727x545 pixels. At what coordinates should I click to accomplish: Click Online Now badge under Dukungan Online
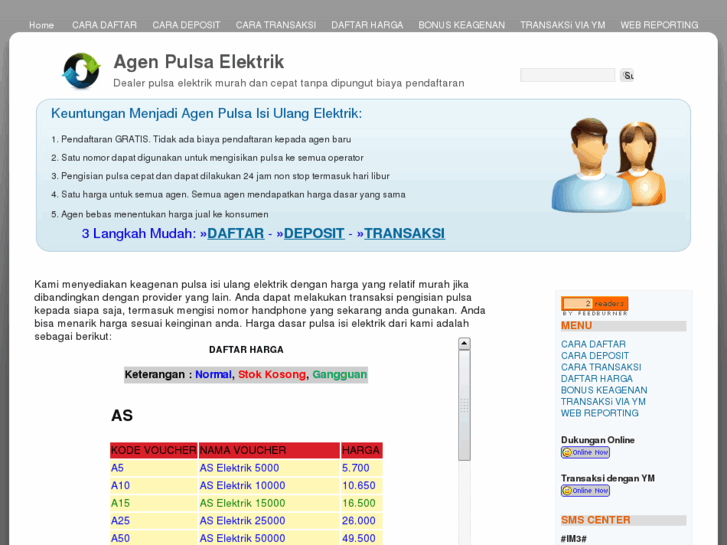(585, 452)
